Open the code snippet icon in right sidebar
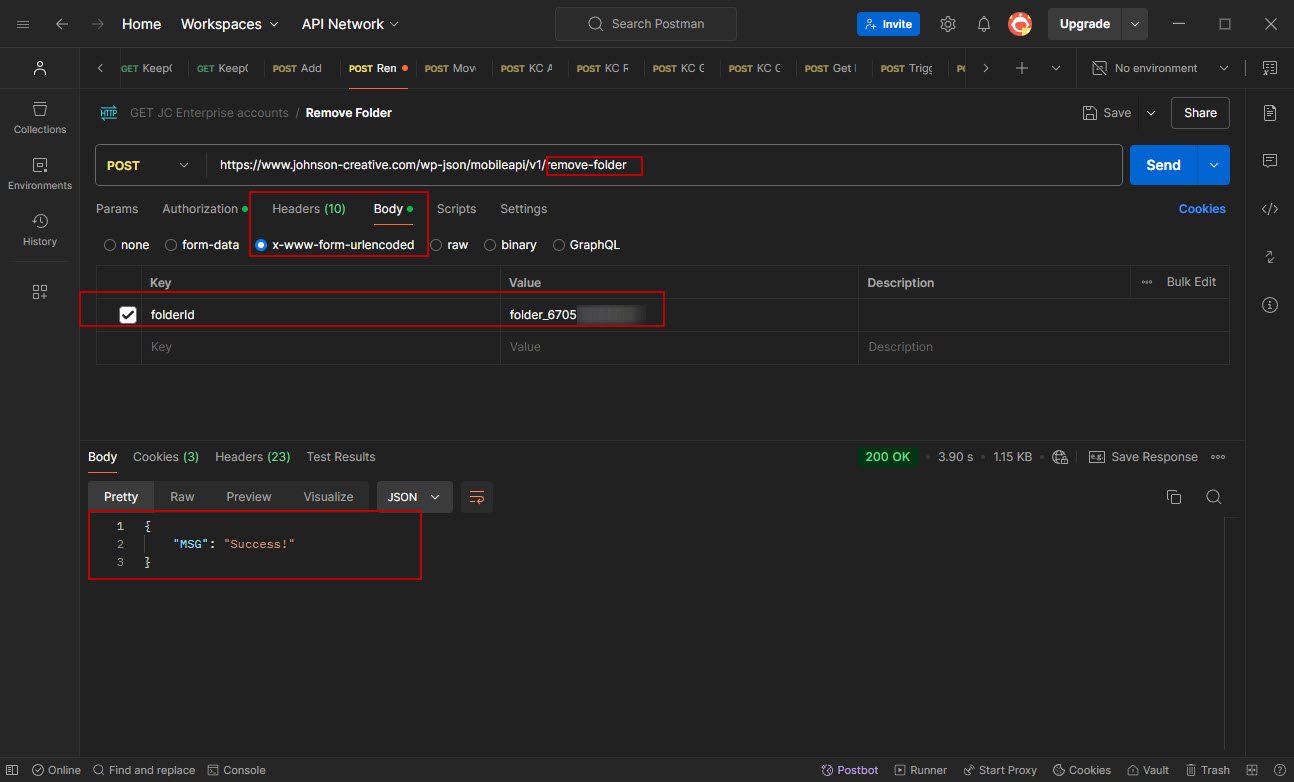This screenshot has width=1294, height=782. (1270, 209)
